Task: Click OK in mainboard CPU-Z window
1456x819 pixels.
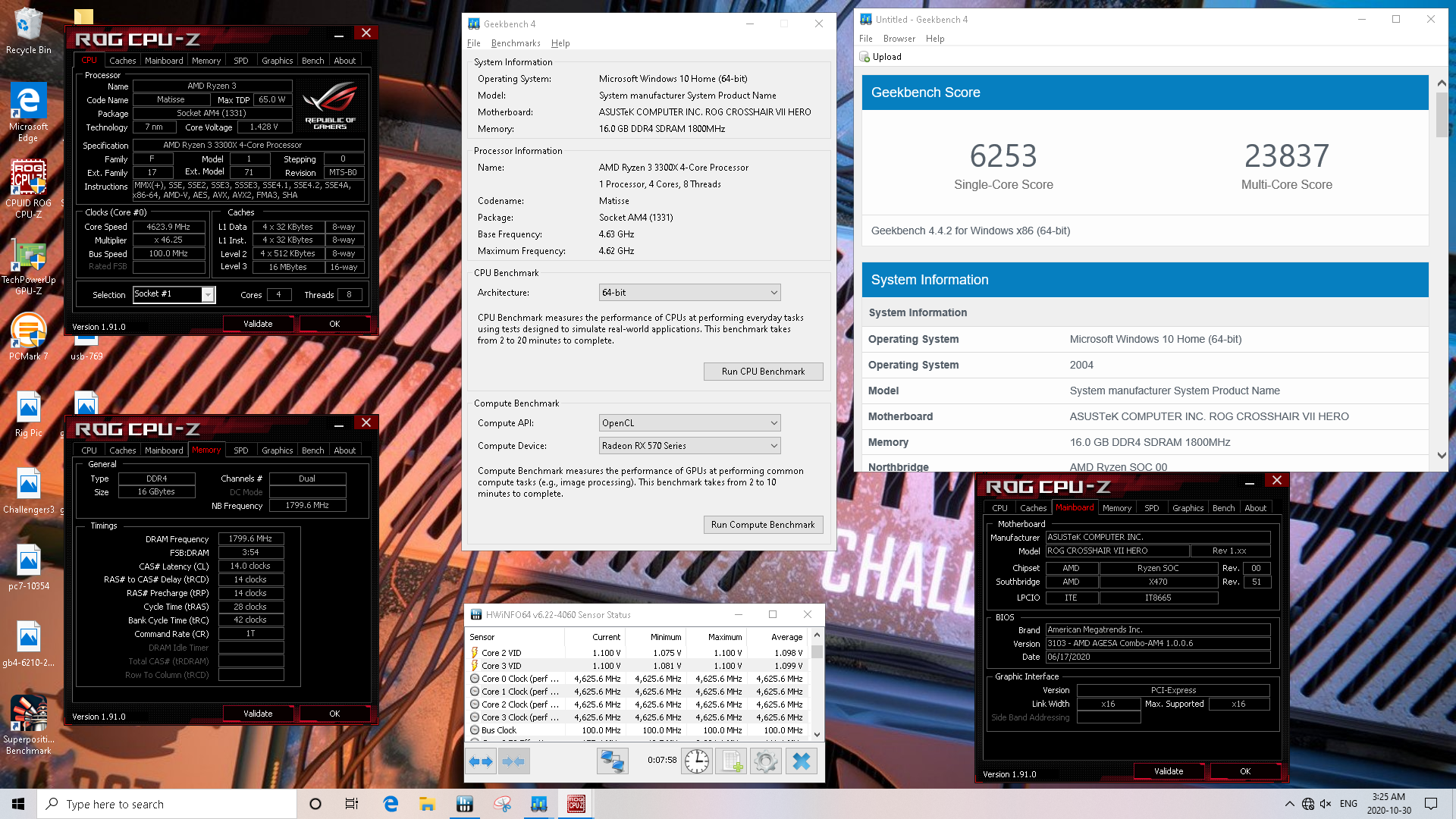Action: [x=1245, y=771]
